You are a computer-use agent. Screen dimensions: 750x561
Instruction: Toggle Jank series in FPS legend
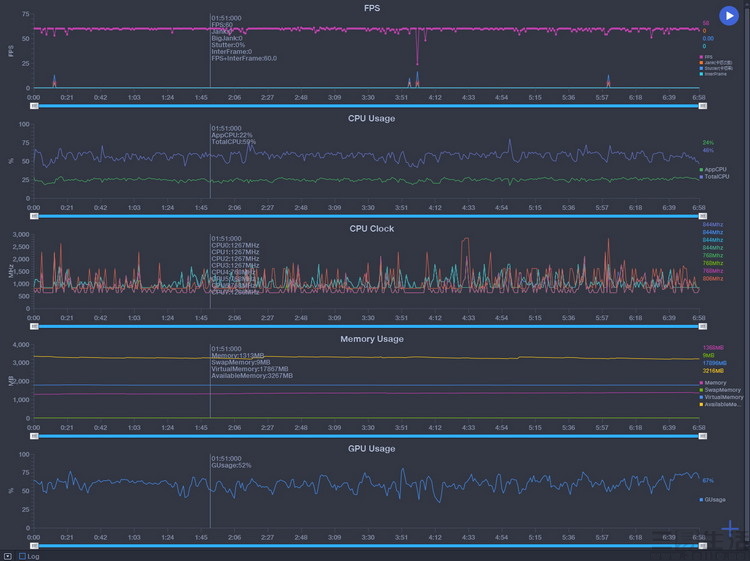coord(716,63)
